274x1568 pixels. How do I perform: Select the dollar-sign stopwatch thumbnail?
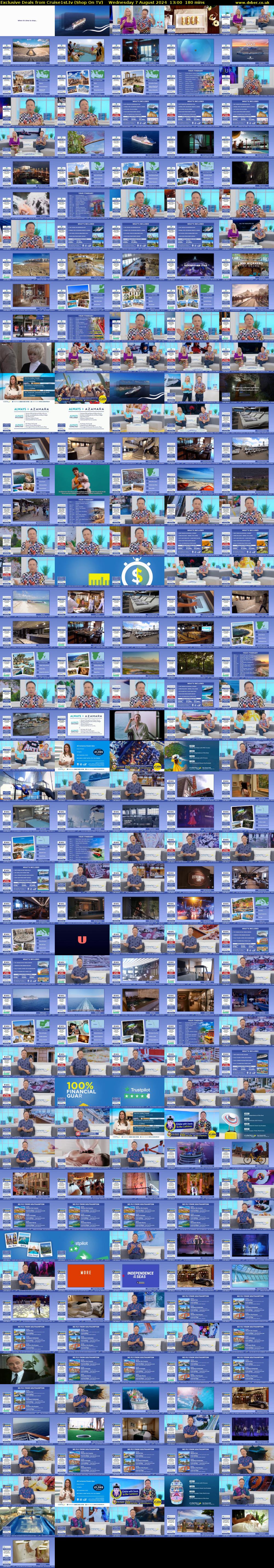tap(137, 571)
